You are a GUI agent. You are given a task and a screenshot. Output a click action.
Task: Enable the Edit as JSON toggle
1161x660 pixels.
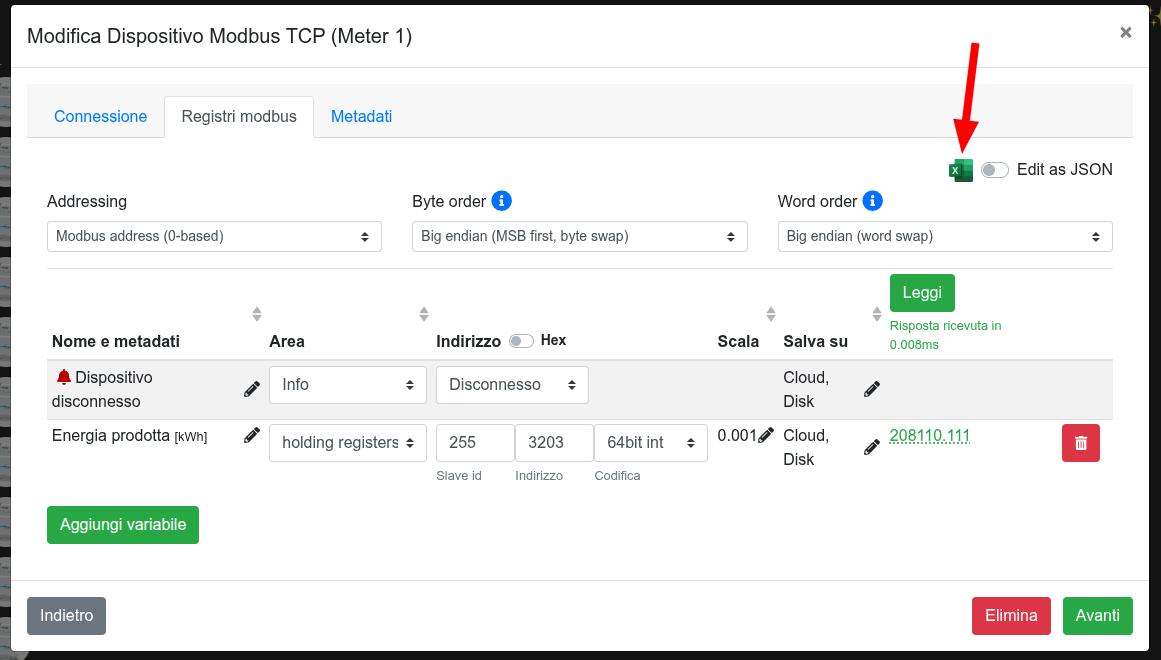(994, 170)
